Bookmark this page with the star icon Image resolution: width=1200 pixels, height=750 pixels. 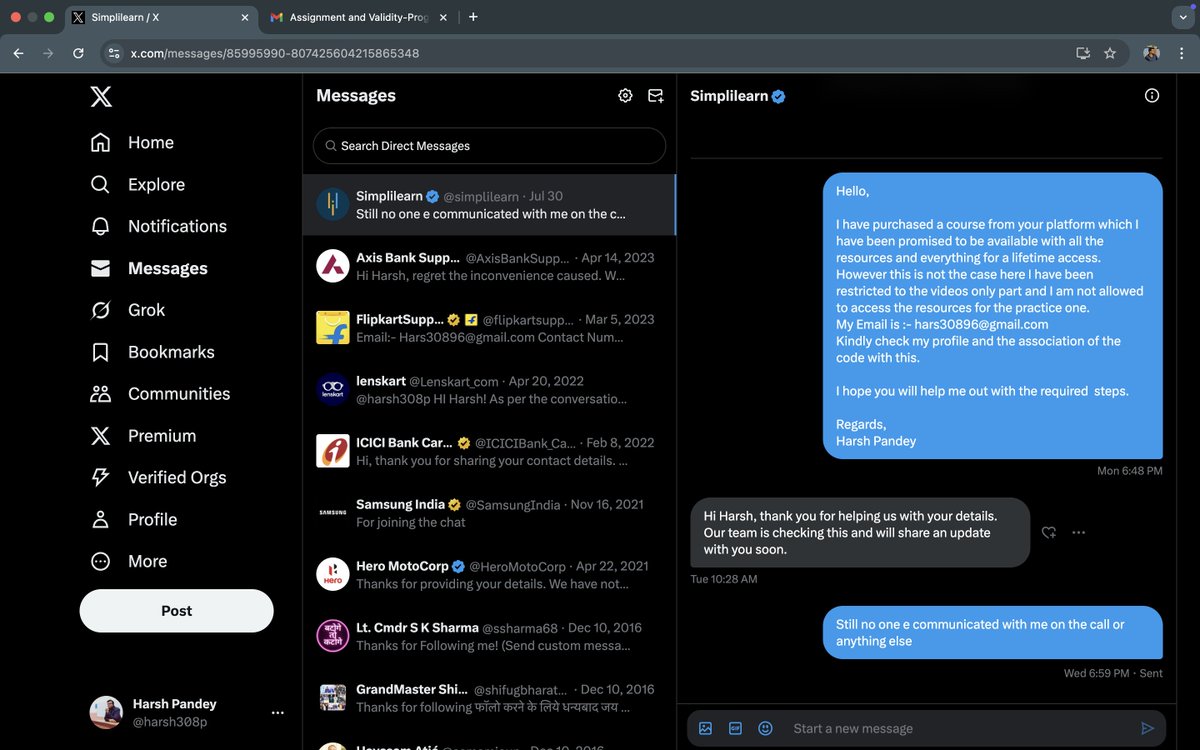(x=1110, y=53)
